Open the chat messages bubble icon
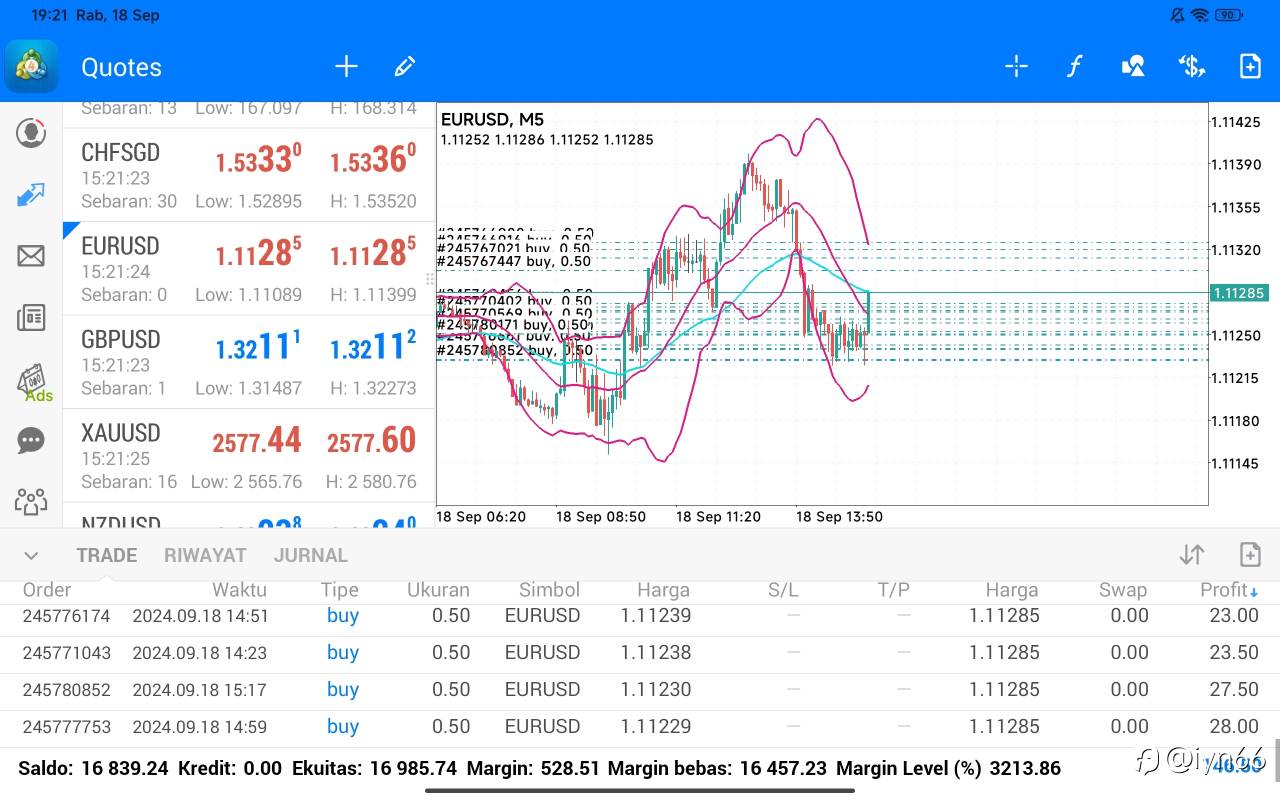Image resolution: width=1280 pixels, height=800 pixels. coord(31,440)
